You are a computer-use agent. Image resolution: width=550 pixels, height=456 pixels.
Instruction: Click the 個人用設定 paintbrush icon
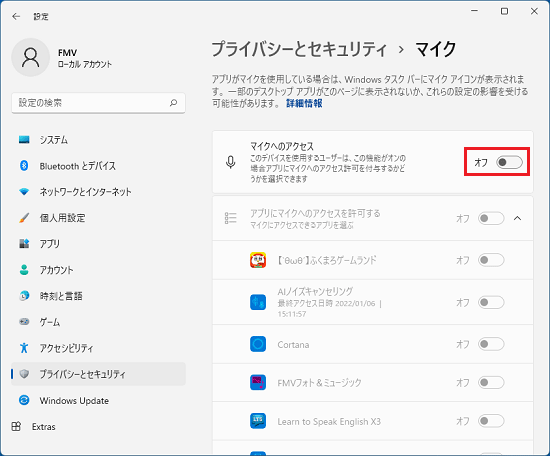point(24,217)
